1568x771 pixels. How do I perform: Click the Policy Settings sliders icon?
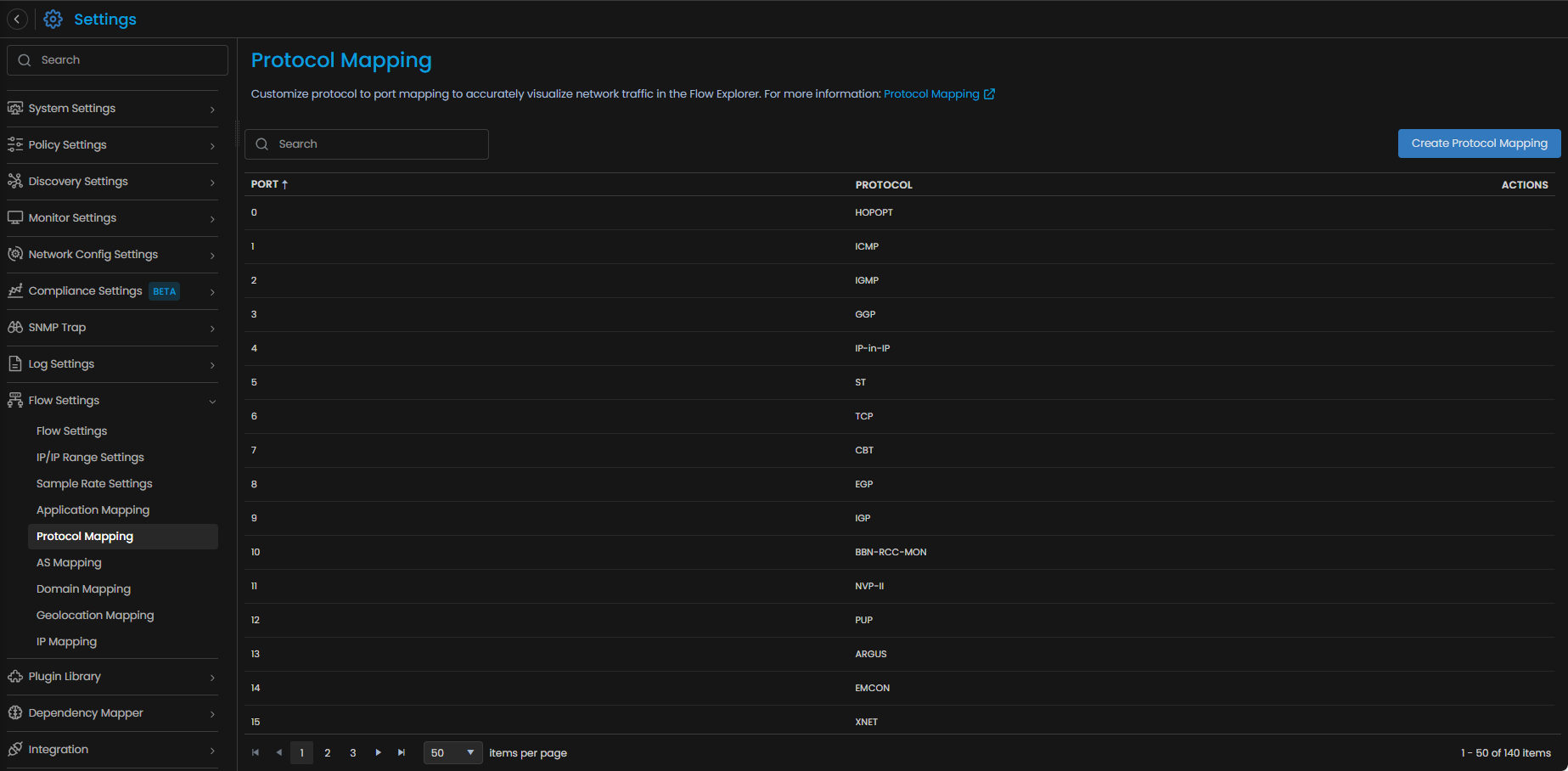[x=15, y=144]
